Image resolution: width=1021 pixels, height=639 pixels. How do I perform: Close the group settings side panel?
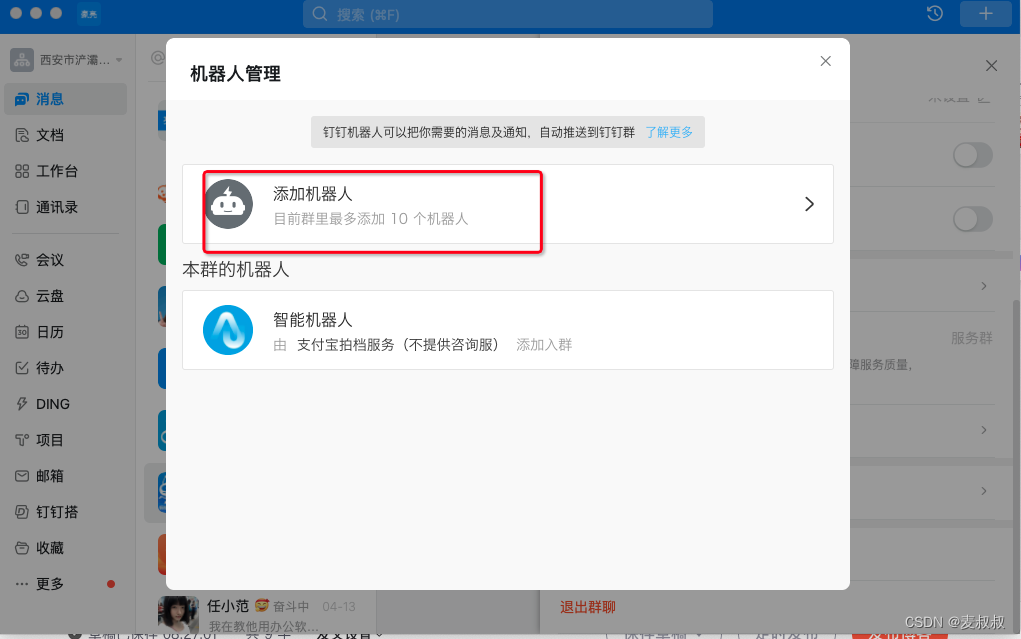tap(991, 66)
